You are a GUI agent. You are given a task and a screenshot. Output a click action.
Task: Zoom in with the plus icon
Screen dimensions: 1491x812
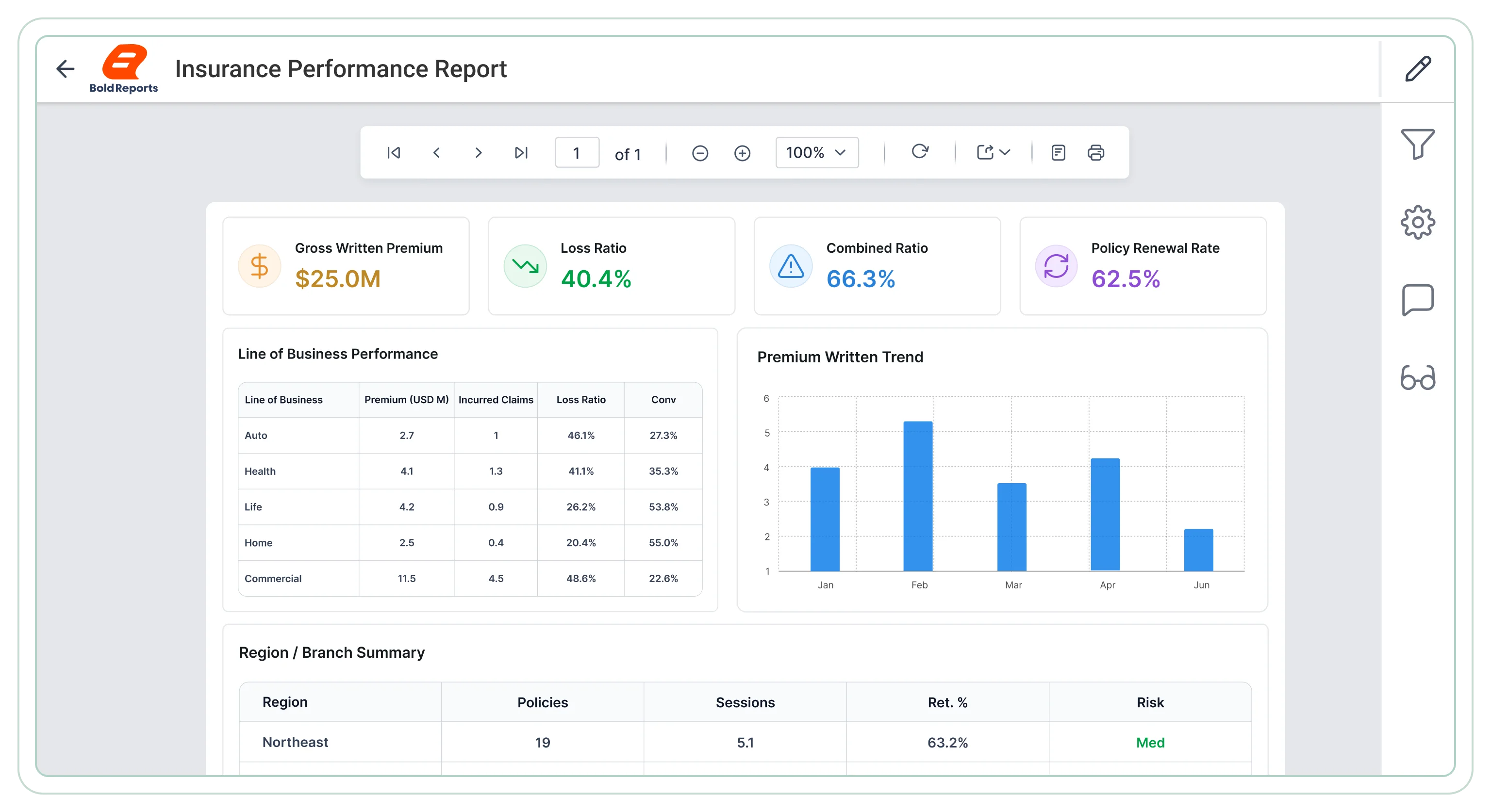click(x=742, y=153)
